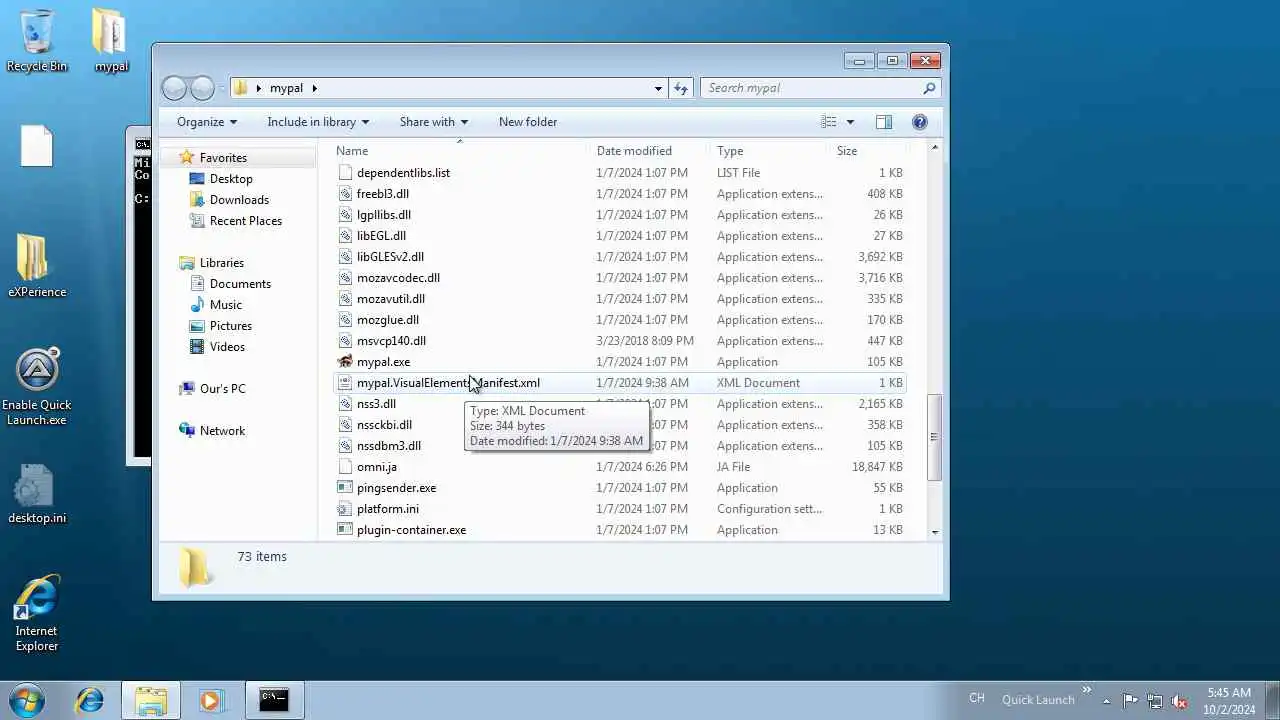Select the blank file icon on the desktop
Screen dimensions: 1280x720
[37, 146]
